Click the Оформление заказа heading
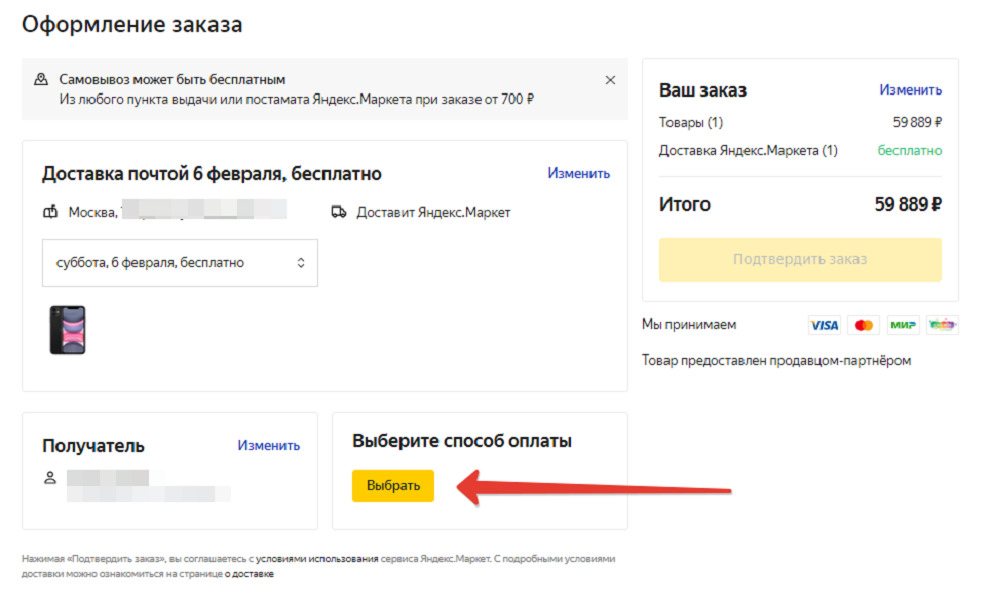Screen dimensions: 992x600 (x=132, y=25)
